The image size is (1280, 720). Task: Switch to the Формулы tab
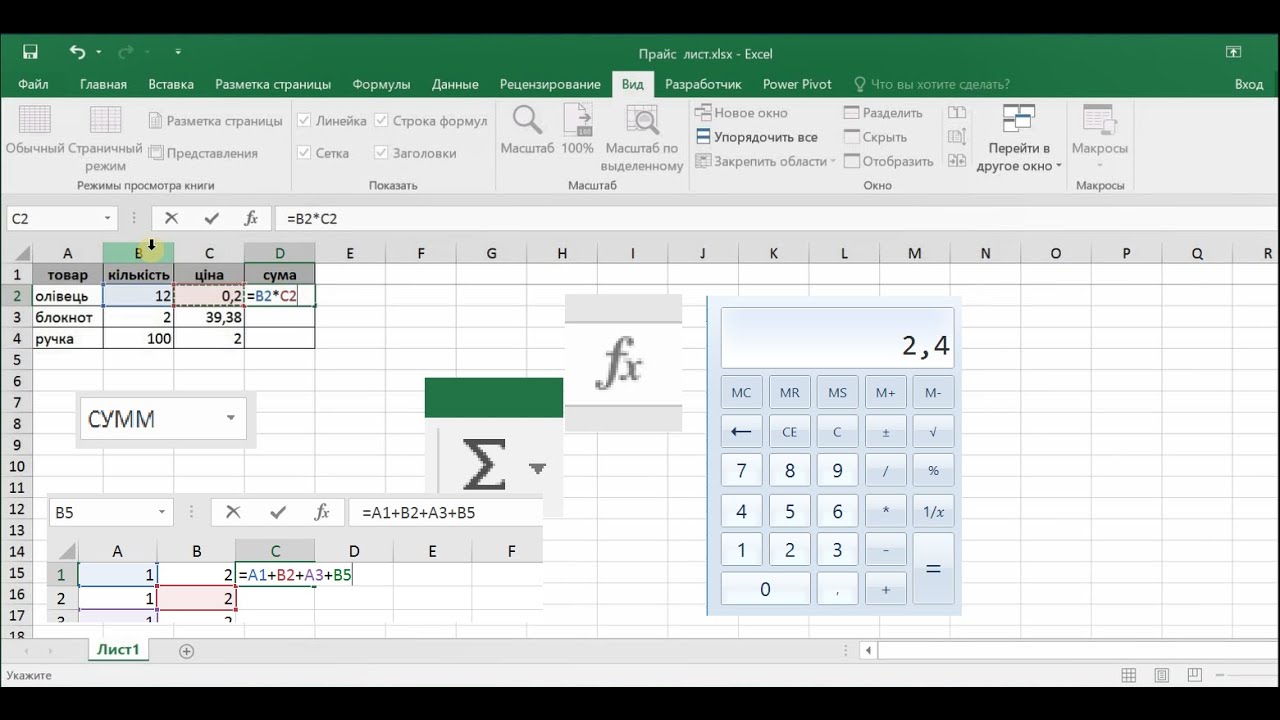click(381, 84)
